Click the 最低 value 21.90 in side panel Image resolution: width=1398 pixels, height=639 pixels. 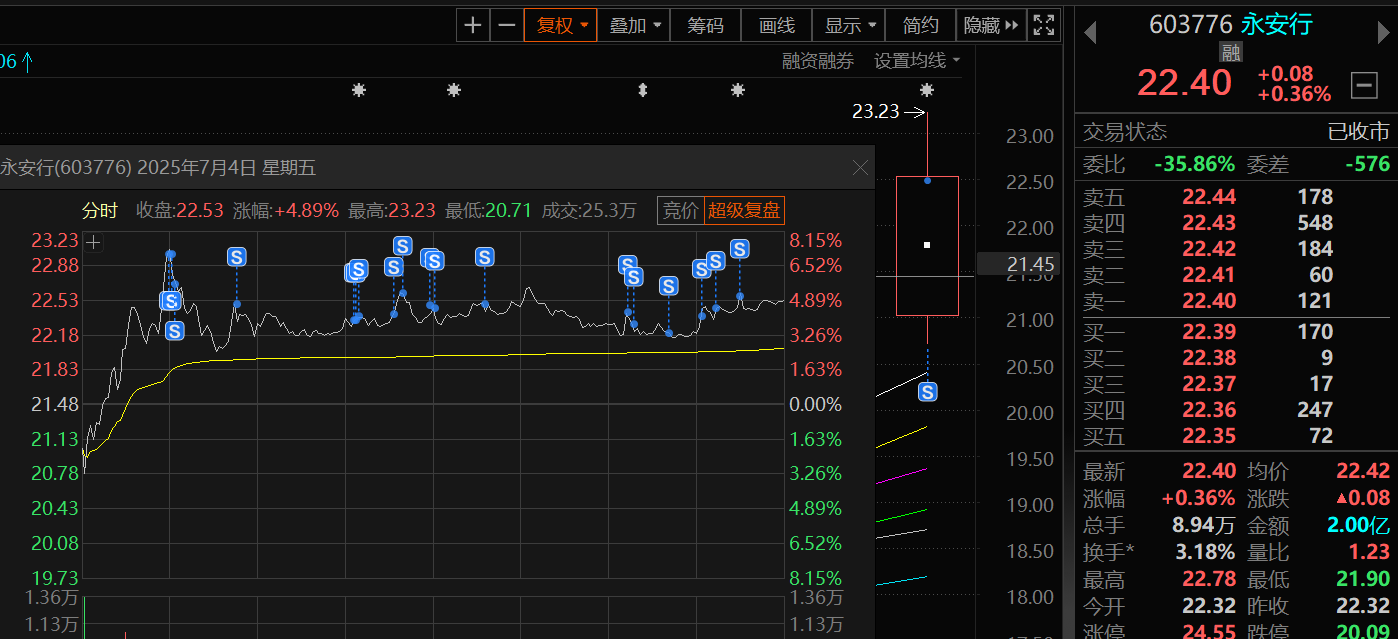[1363, 579]
